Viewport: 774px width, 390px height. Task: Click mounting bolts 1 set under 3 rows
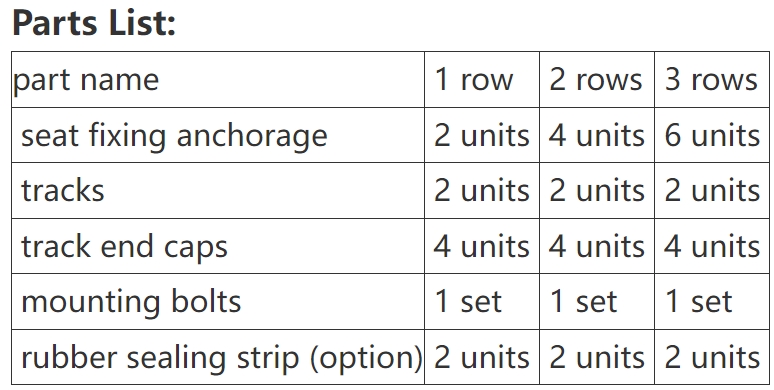coord(712,302)
